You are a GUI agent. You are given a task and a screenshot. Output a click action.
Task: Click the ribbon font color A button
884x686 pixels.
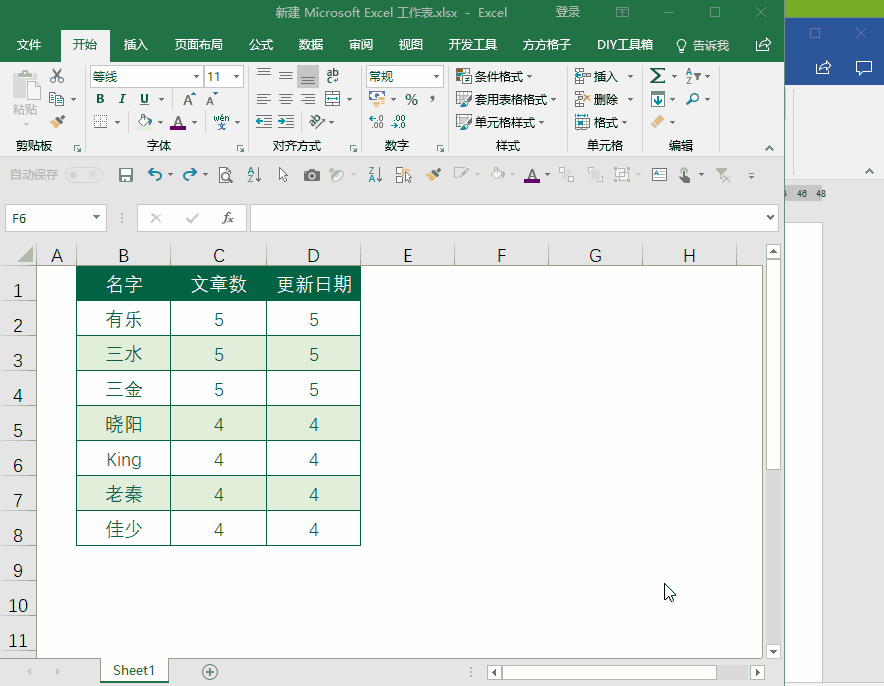pos(178,122)
